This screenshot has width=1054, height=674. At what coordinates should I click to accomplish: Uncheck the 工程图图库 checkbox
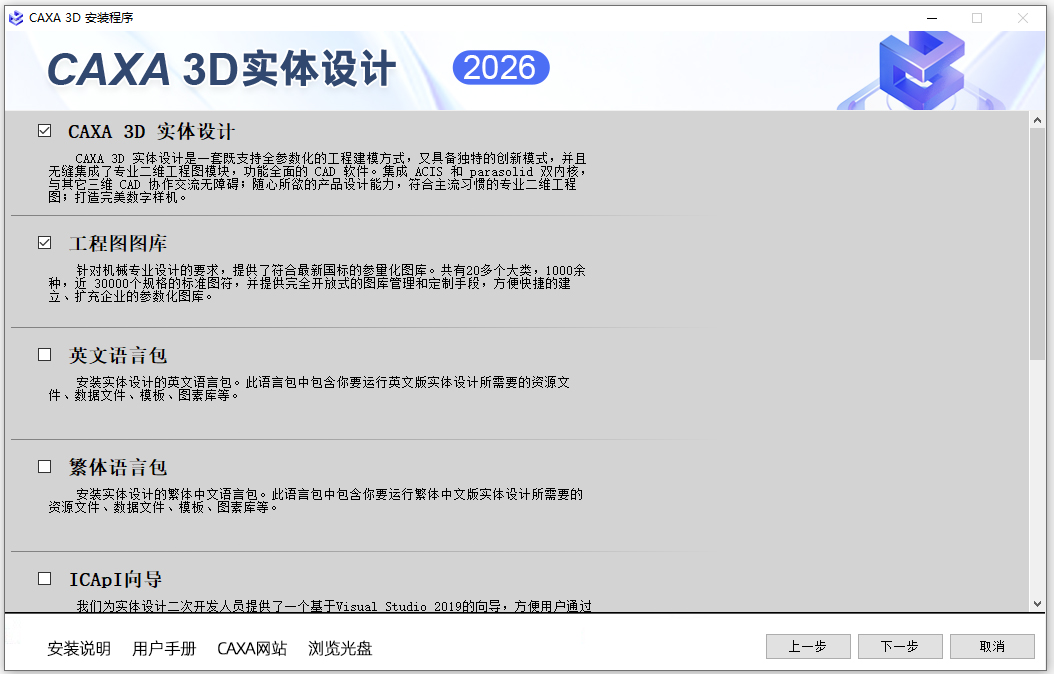(44, 243)
